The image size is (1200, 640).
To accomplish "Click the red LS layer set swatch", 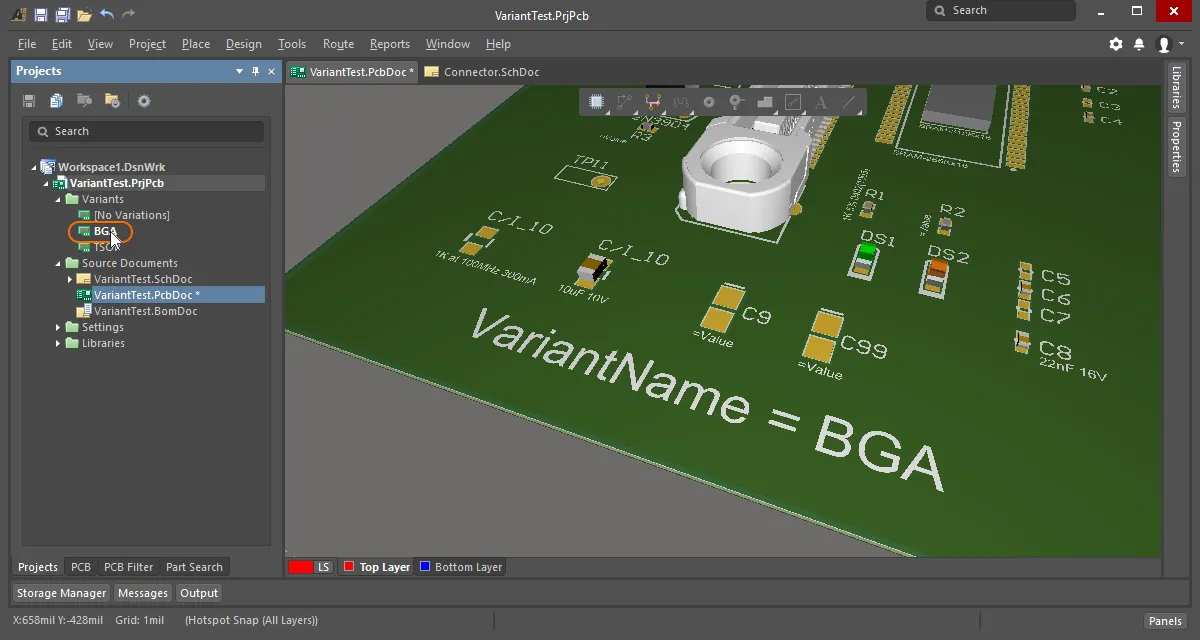I will pos(300,567).
